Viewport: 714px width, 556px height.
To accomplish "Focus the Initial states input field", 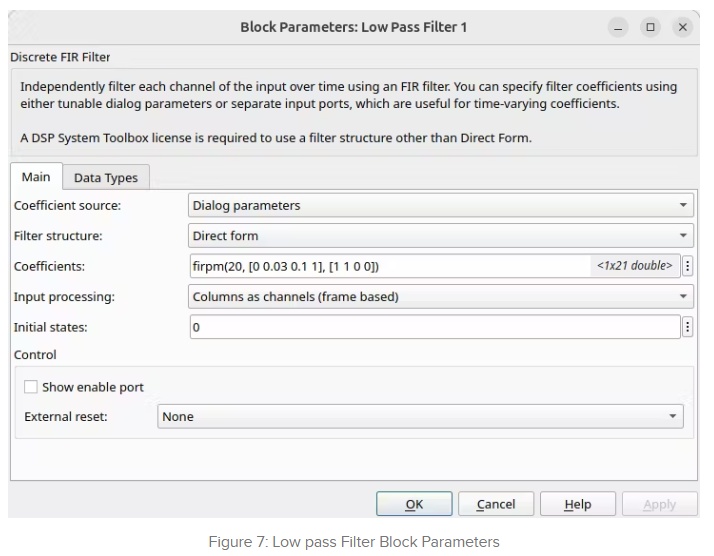I will click(434, 327).
